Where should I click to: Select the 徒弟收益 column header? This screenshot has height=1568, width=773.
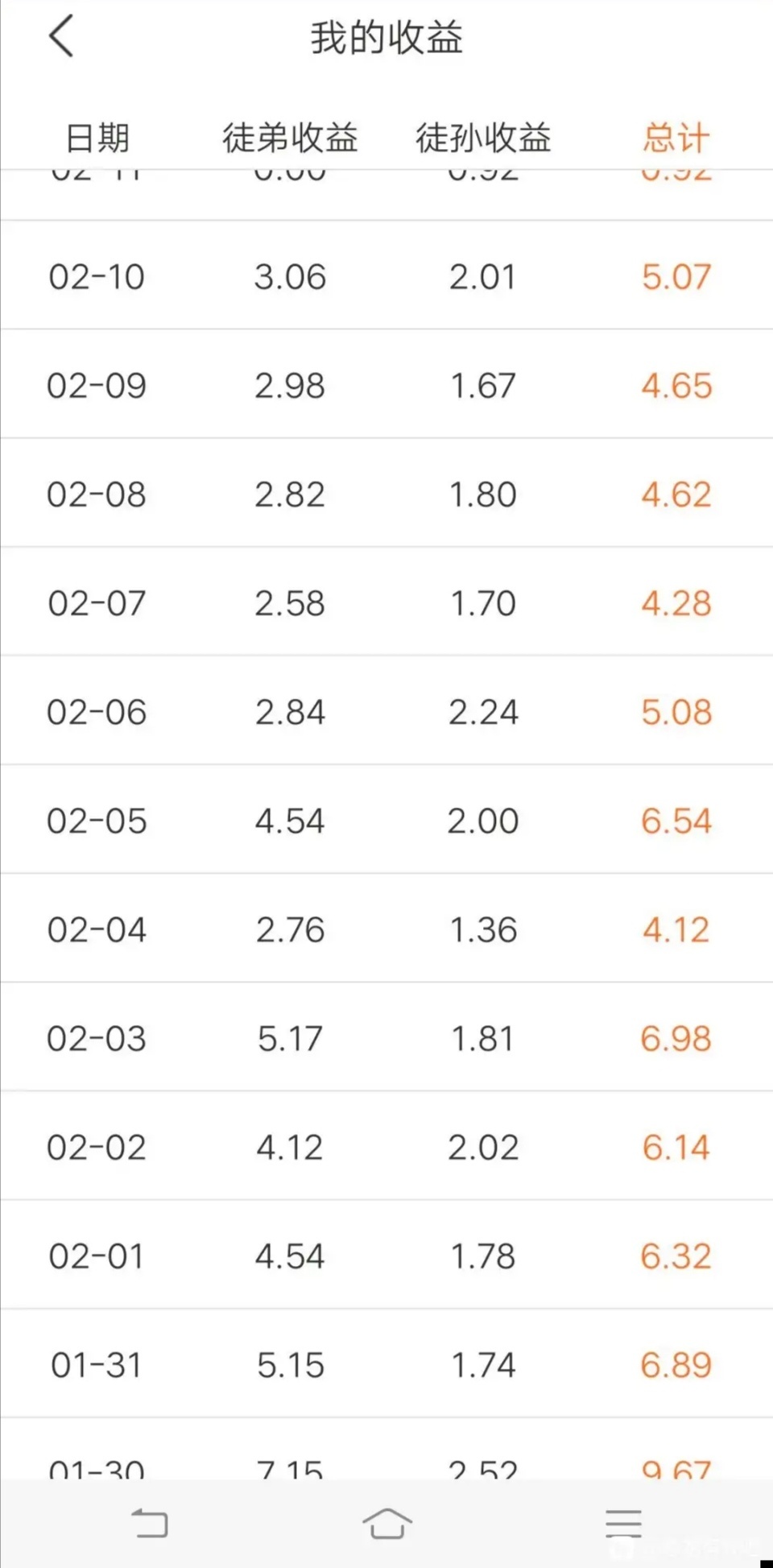point(290,138)
